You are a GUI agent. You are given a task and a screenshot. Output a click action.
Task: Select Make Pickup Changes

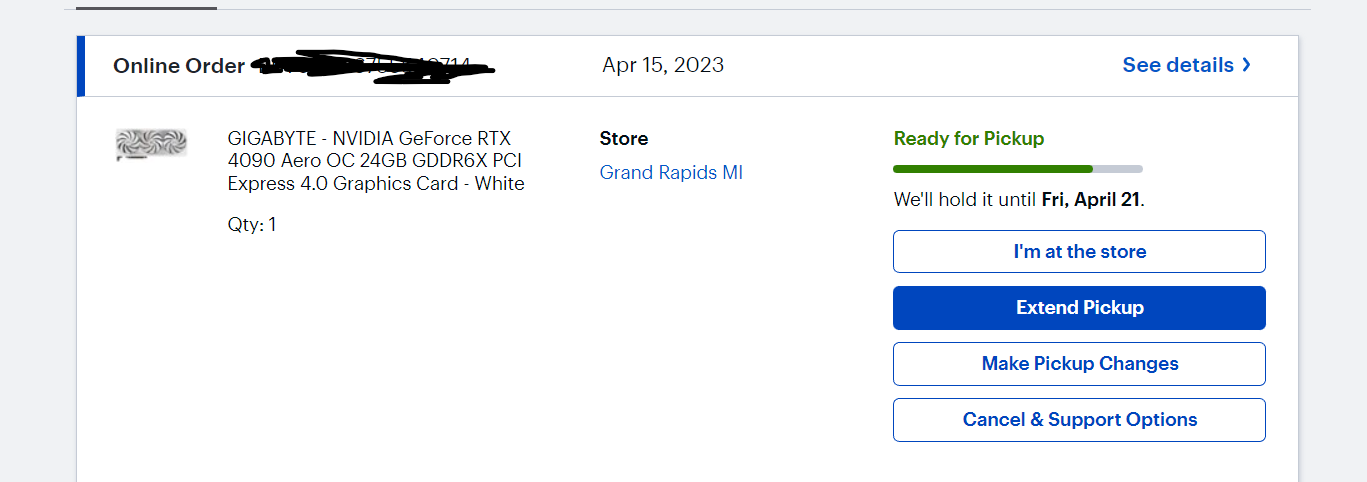(x=1079, y=364)
